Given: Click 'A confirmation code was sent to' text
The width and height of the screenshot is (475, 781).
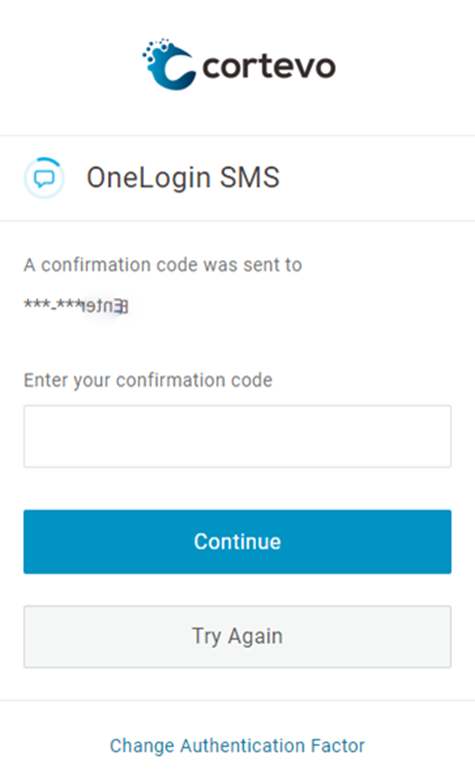Looking at the screenshot, I should pyautogui.click(x=163, y=265).
